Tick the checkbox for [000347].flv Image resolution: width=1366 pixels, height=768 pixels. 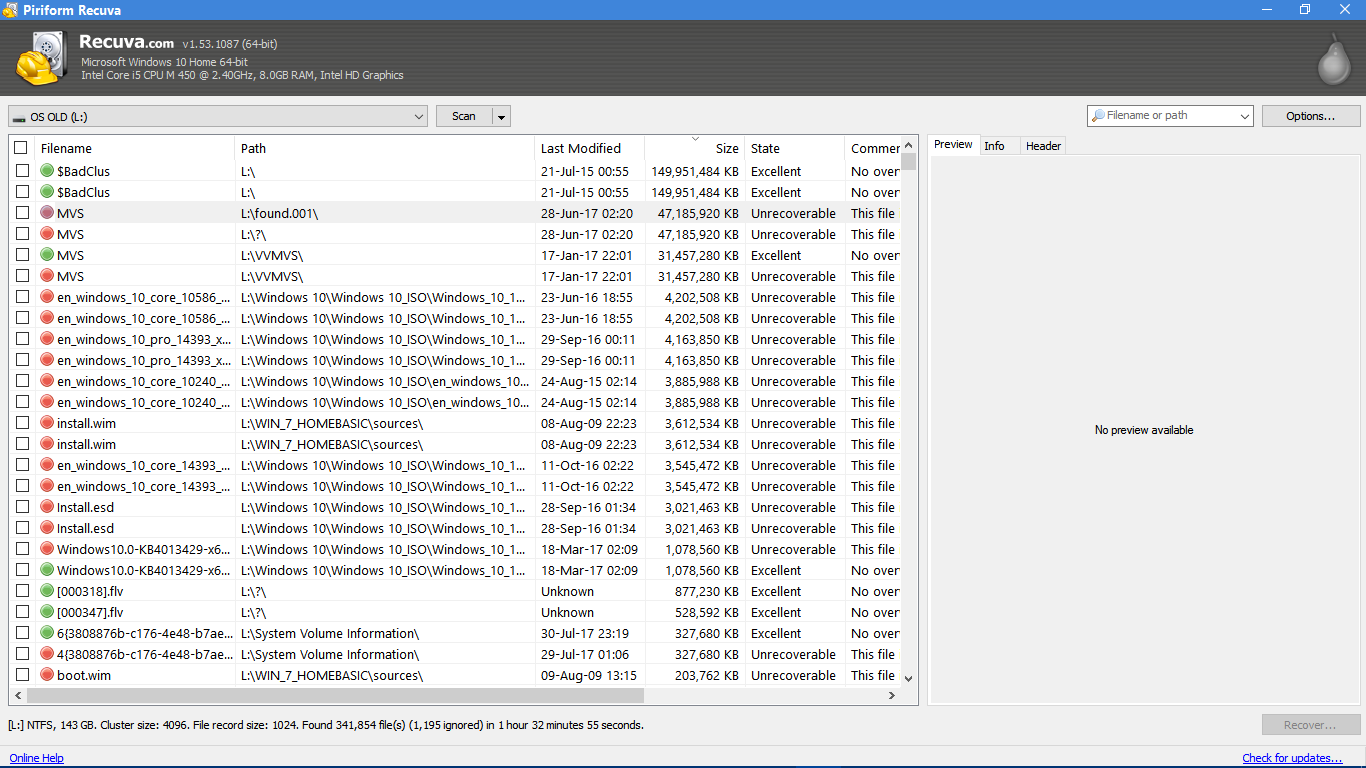pyautogui.click(x=22, y=612)
